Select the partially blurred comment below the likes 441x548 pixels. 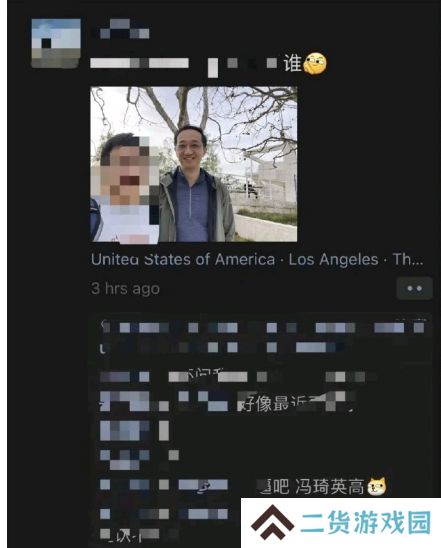point(232,376)
